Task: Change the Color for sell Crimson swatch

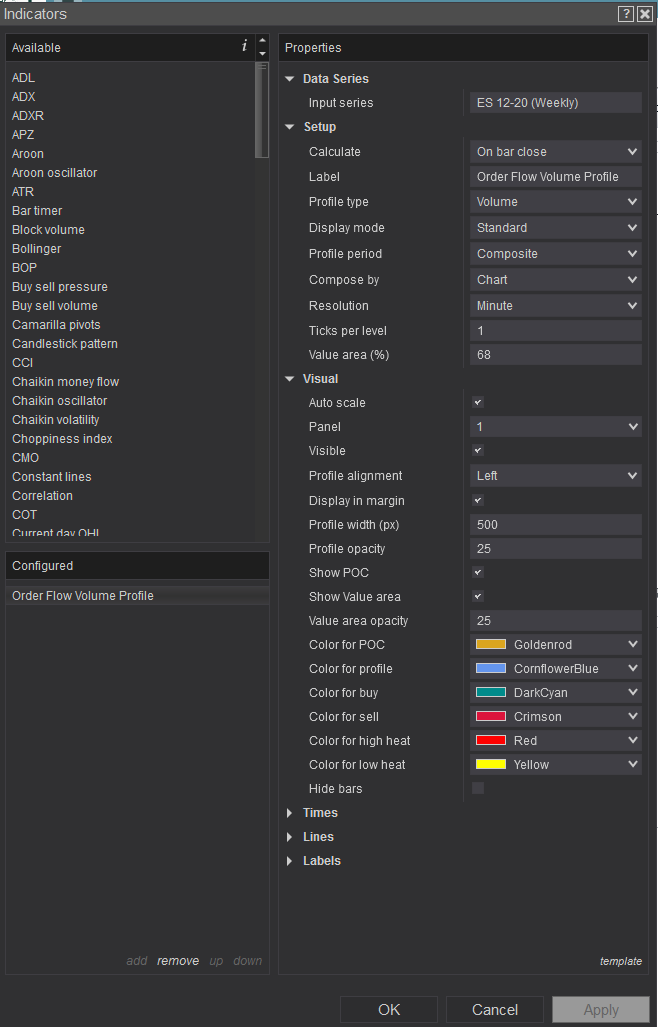Action: tap(491, 717)
